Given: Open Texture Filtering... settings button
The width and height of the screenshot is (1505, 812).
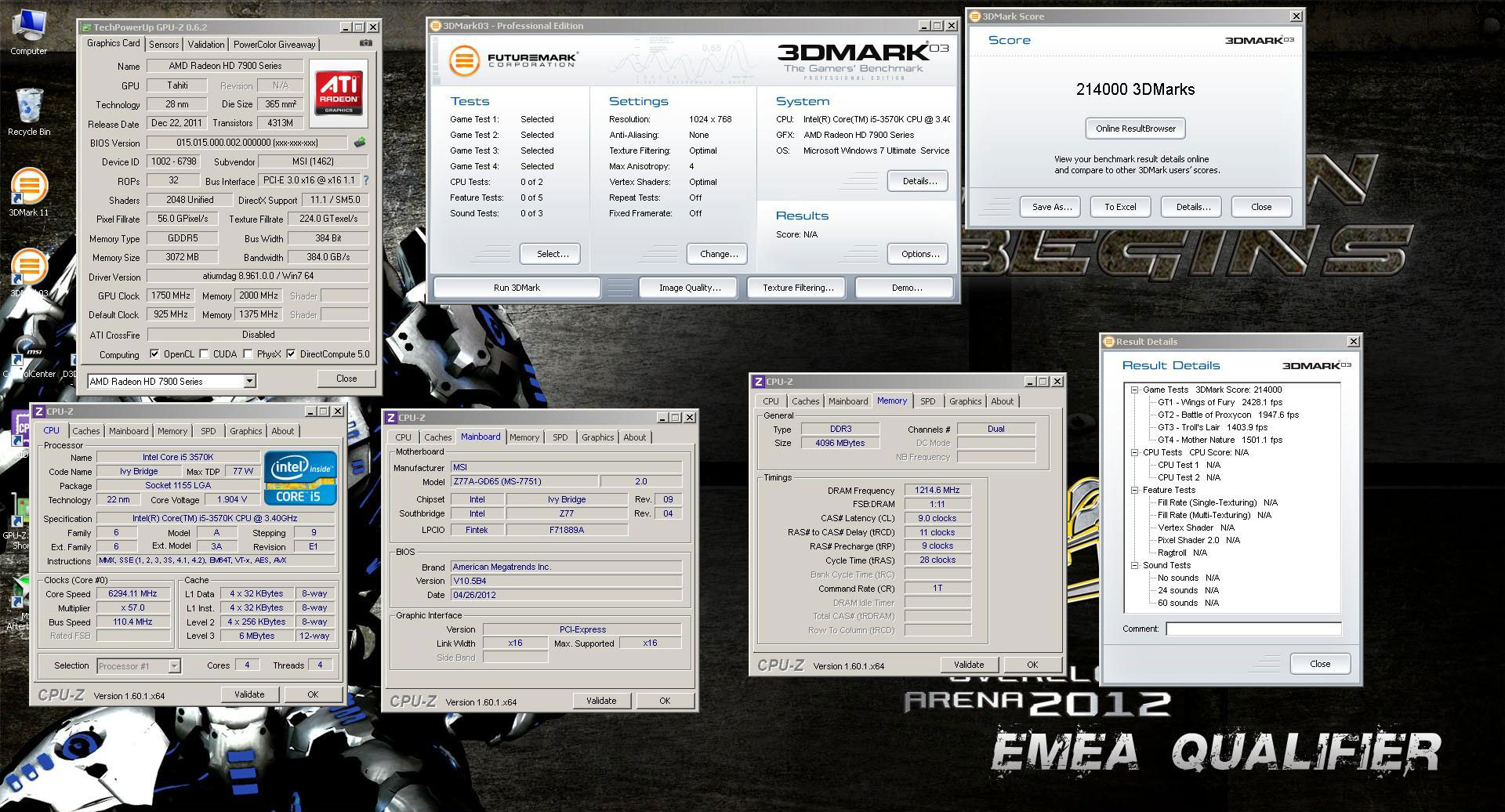Looking at the screenshot, I should (x=798, y=288).
